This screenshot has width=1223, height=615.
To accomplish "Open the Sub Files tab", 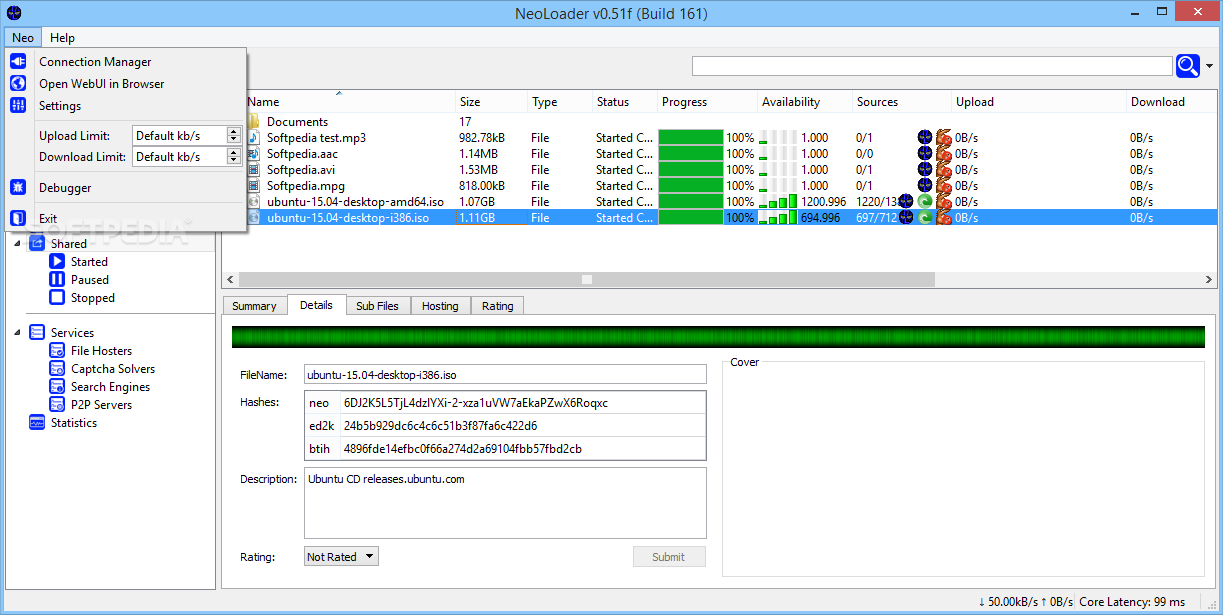I will tap(377, 306).
